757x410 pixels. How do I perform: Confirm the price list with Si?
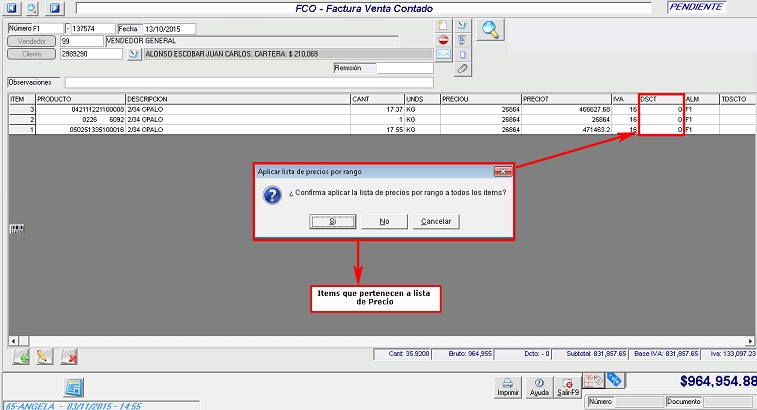[320, 221]
